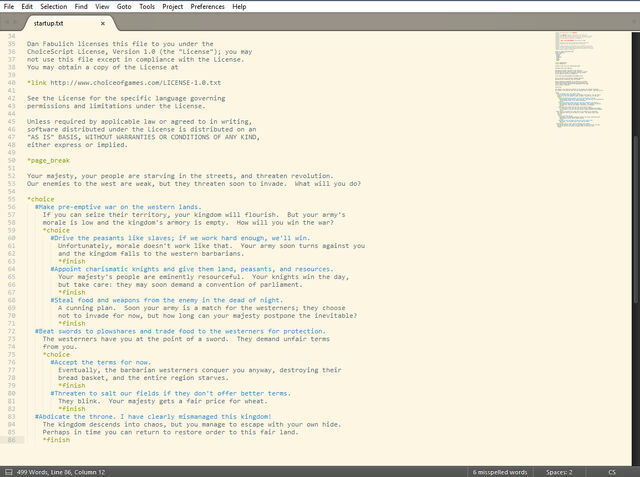This screenshot has width=640, height=477.
Task: Click 'The kingdom descends into chaos' line
Action: tap(191, 424)
